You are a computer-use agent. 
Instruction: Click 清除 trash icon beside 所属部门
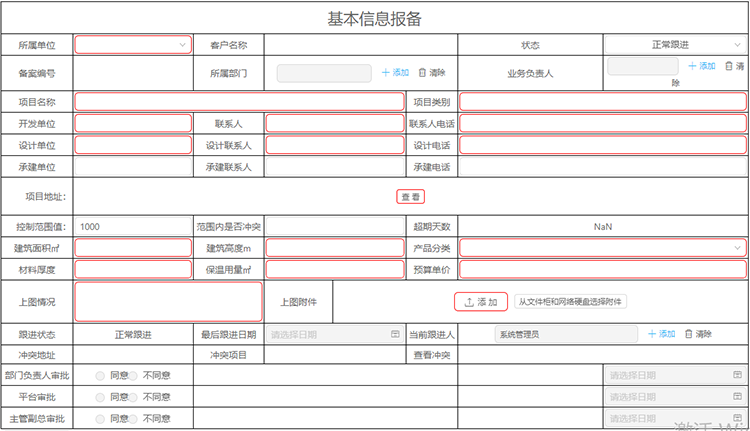(422, 73)
